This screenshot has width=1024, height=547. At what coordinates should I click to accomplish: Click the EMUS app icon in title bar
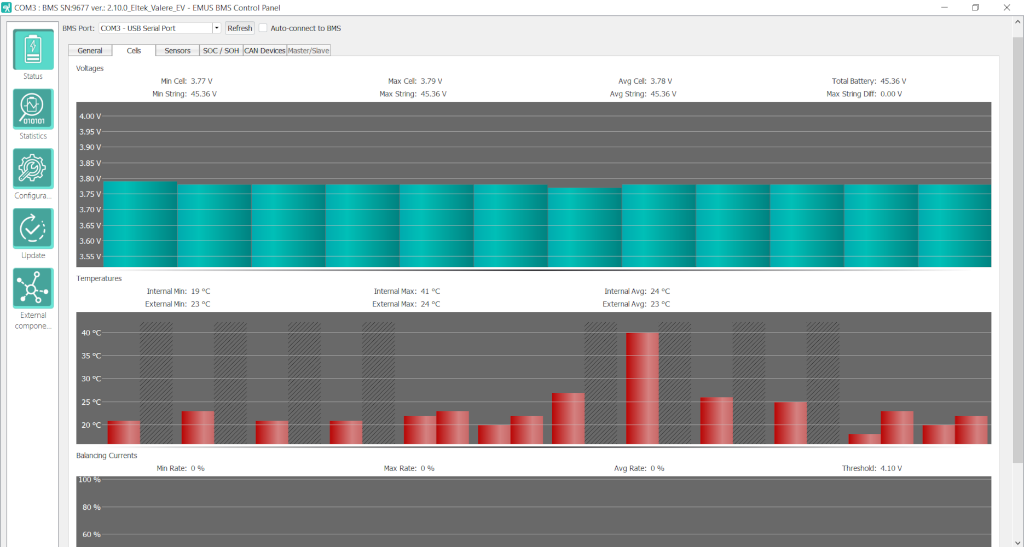[7, 7]
